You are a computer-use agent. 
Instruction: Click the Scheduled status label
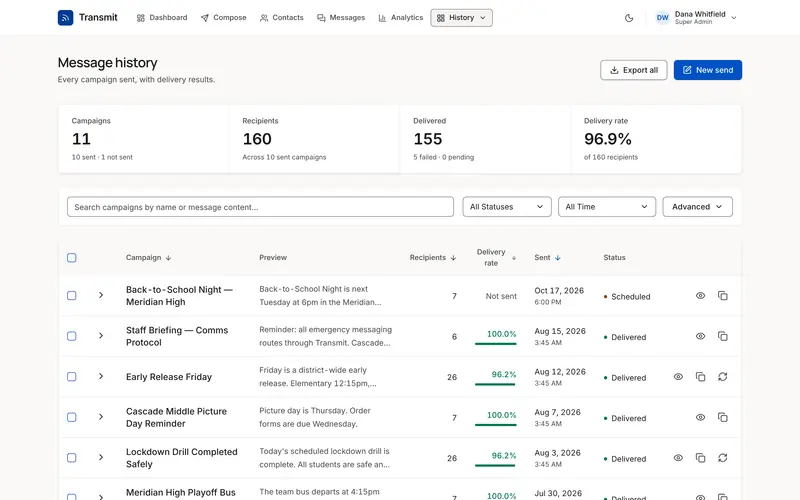coord(631,296)
